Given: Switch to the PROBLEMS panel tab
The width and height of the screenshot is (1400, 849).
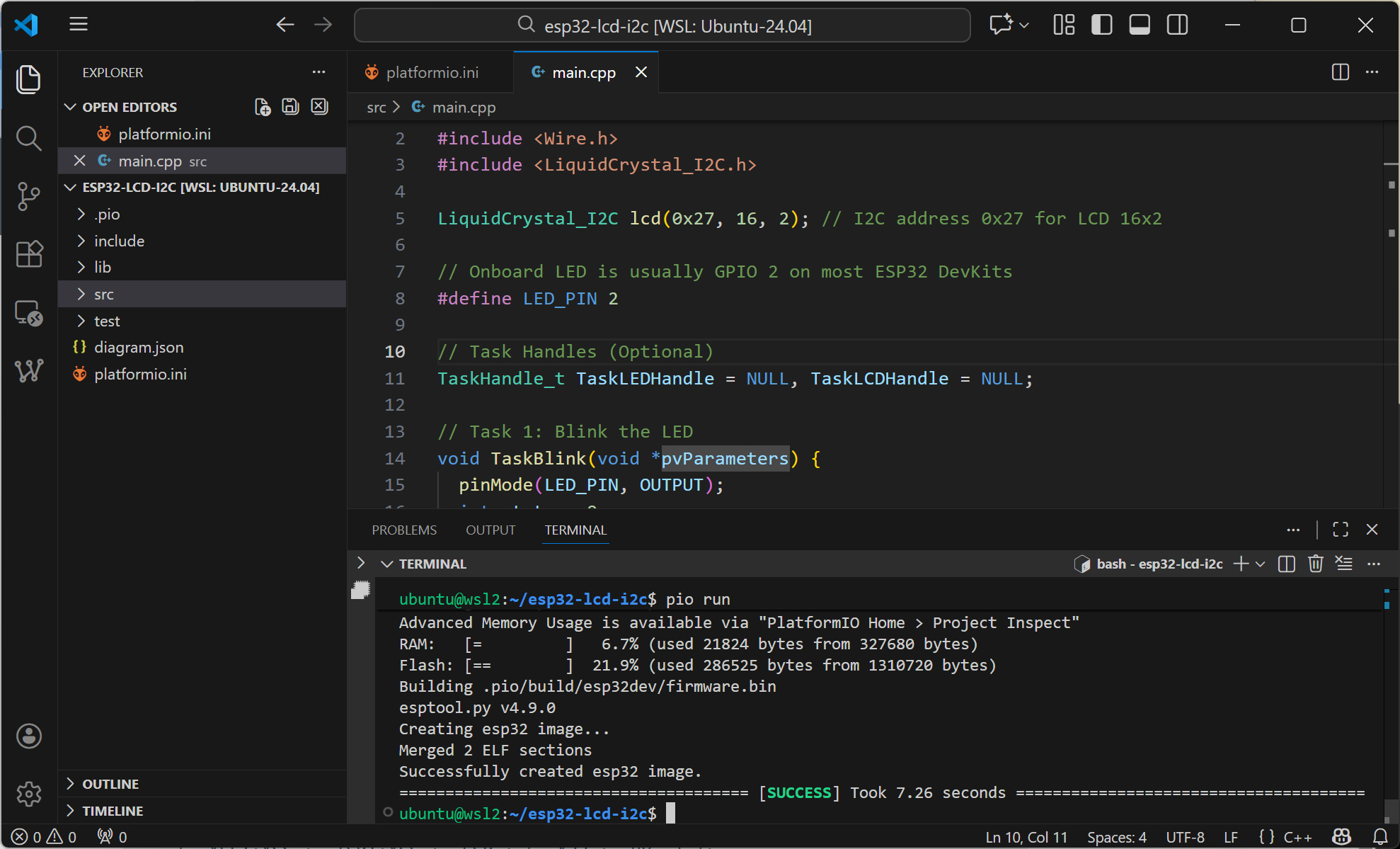Looking at the screenshot, I should [x=404, y=530].
